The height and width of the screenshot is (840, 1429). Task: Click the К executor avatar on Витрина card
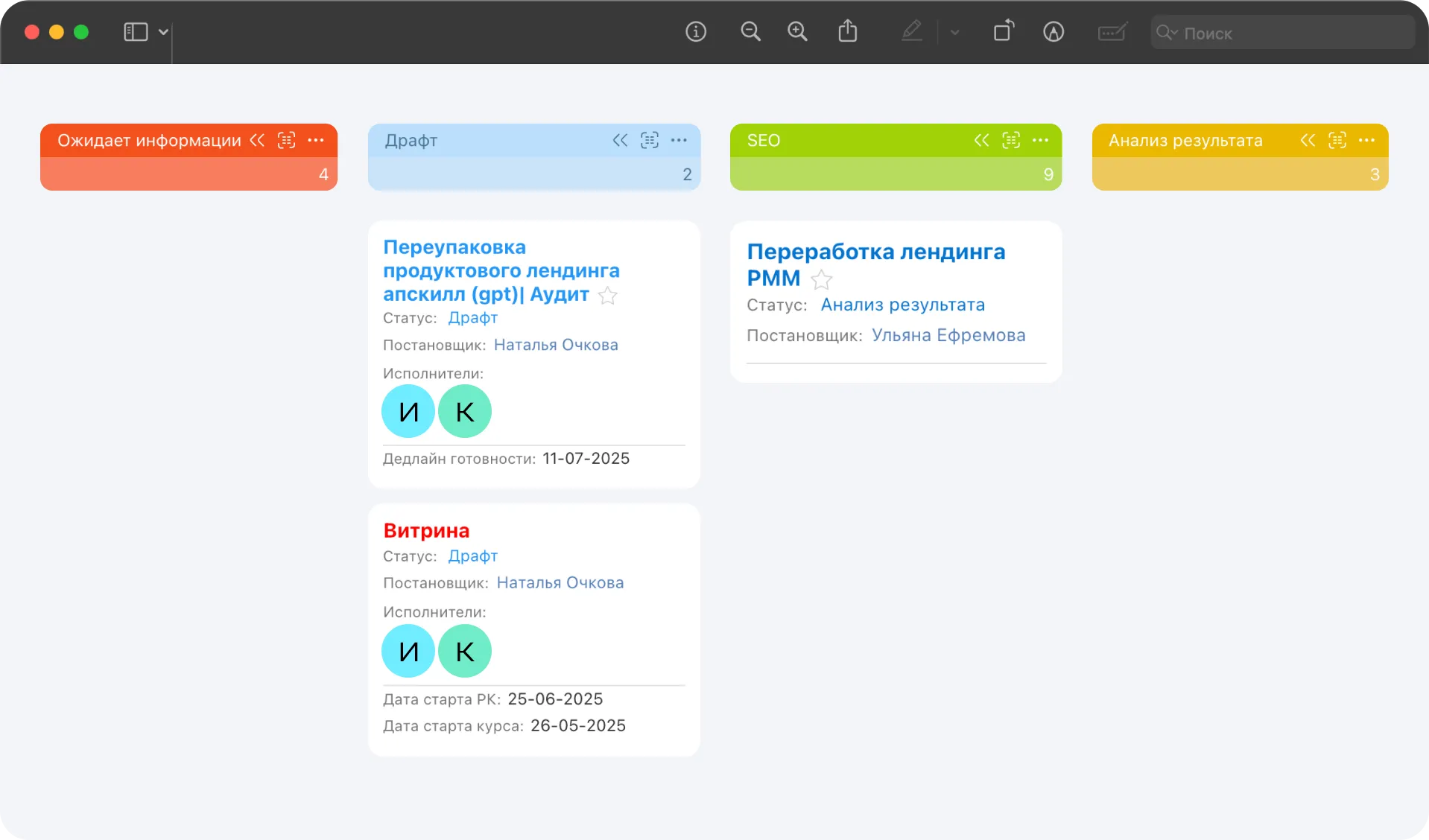464,651
